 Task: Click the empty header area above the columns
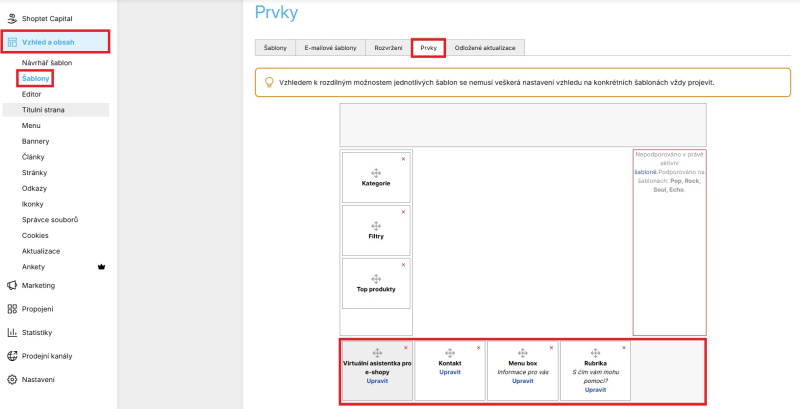523,125
